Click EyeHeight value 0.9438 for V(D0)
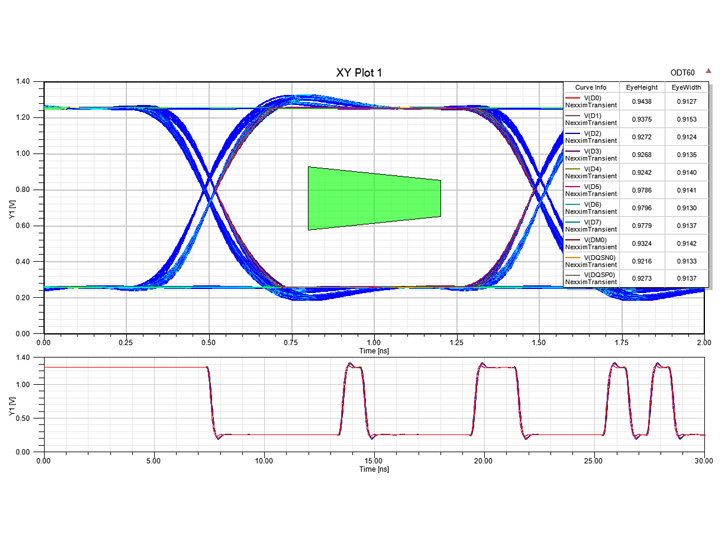Viewport: 720px width, 540px height. 643,101
